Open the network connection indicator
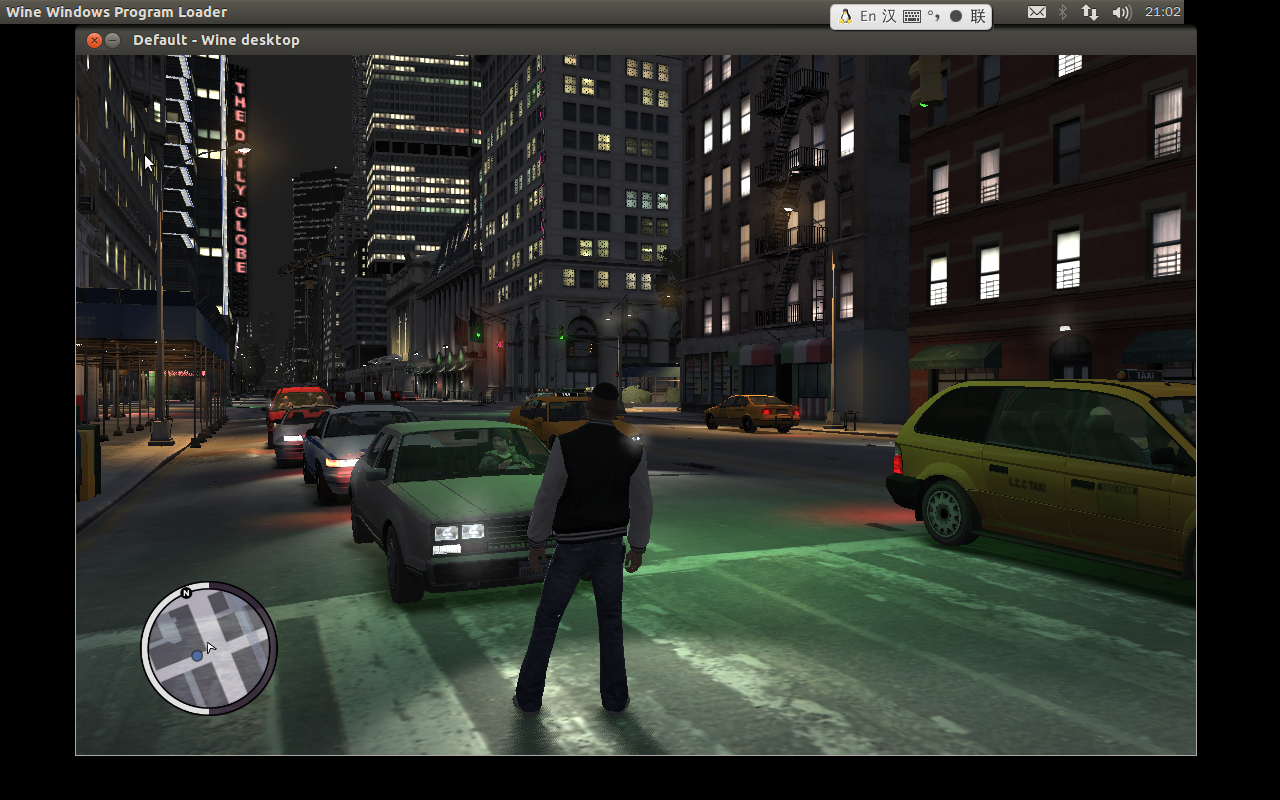 click(1090, 12)
